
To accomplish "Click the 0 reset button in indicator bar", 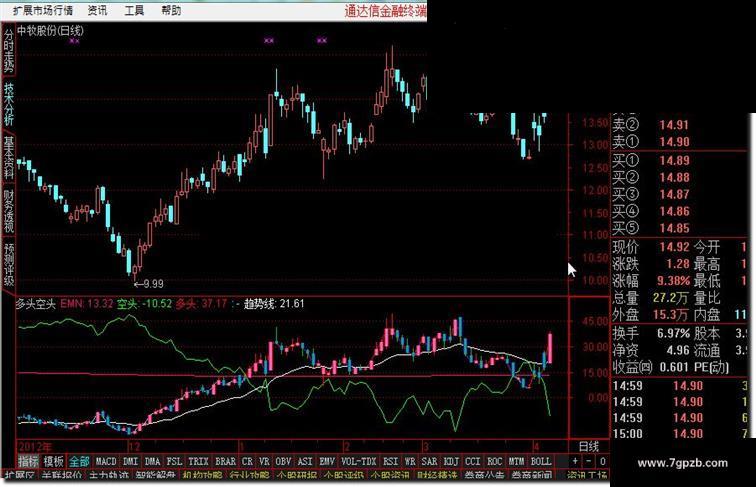I will (x=603, y=461).
